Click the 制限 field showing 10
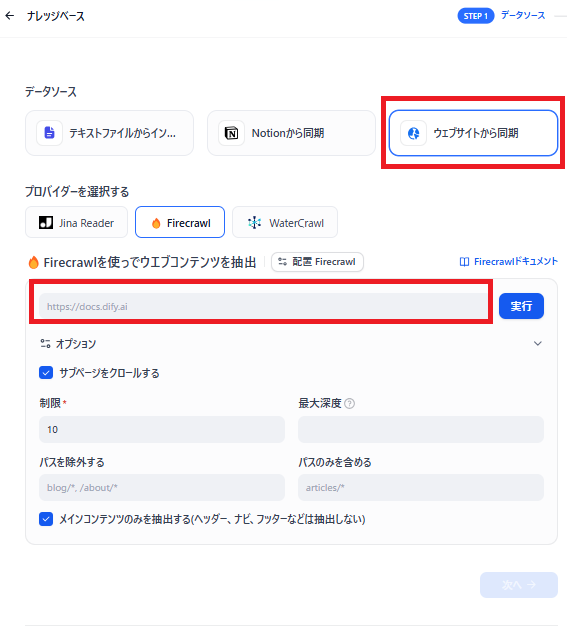This screenshot has width=567, height=629. [x=162, y=429]
